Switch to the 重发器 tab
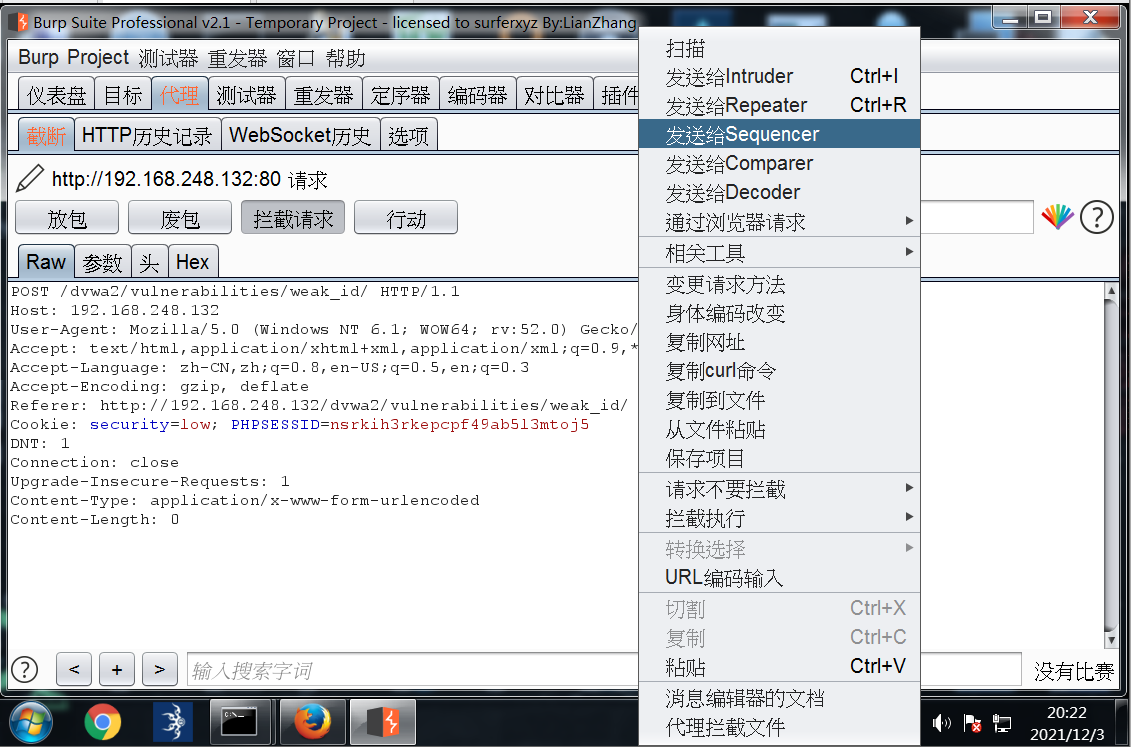Image resolution: width=1131 pixels, height=747 pixels. pos(324,94)
